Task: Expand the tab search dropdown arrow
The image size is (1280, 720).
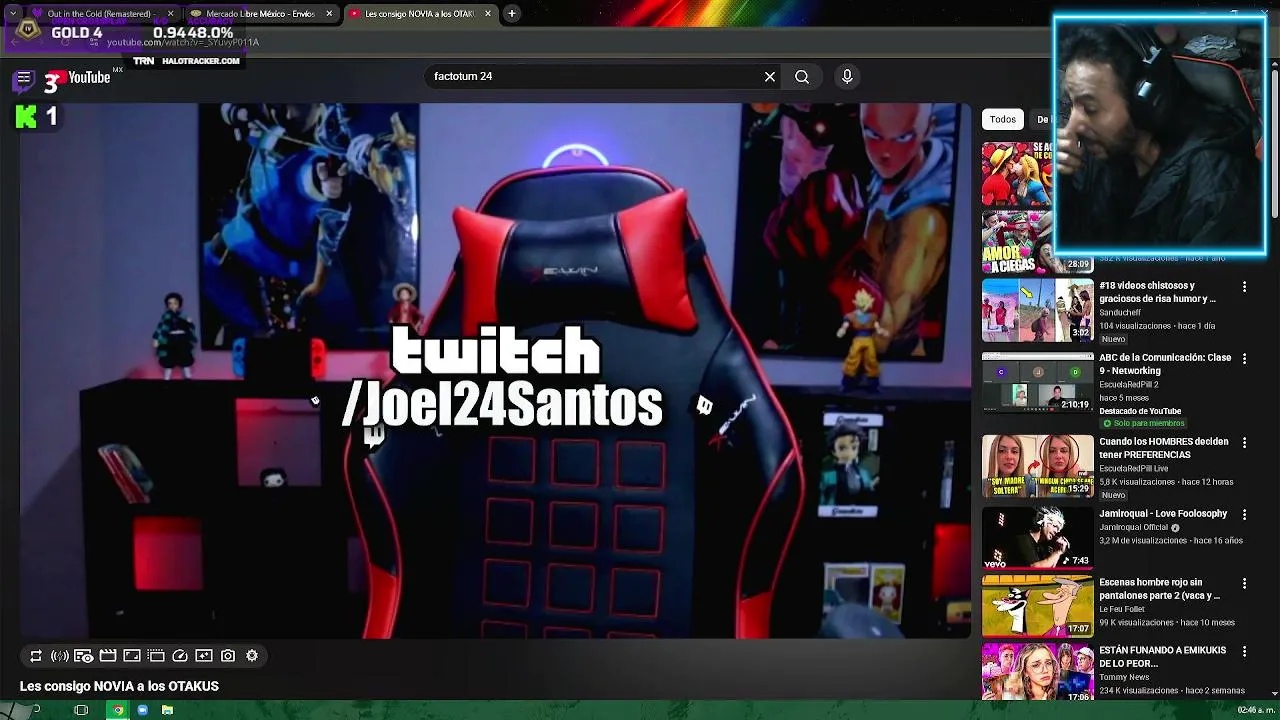Action: point(13,14)
